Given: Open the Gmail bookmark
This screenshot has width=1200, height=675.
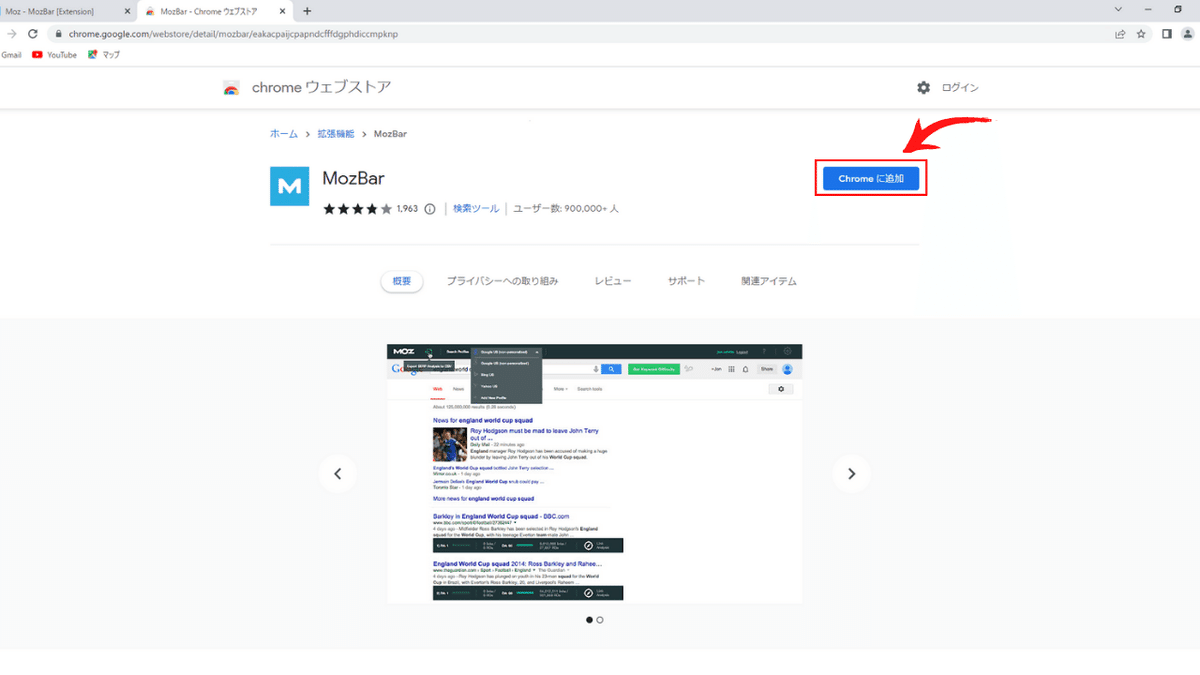Looking at the screenshot, I should pyautogui.click(x=11, y=55).
